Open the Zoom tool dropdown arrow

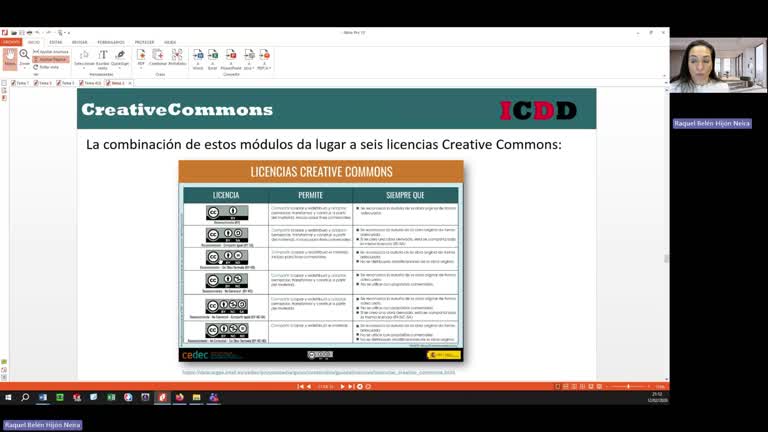pos(24,68)
